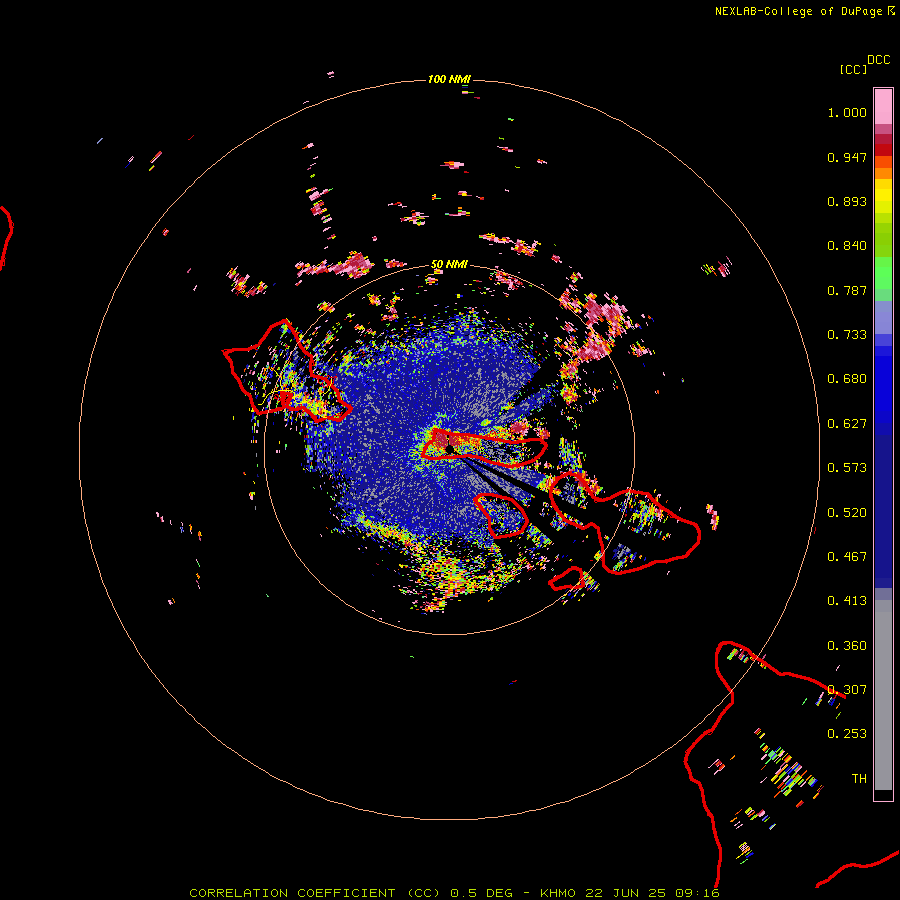
Task: Click the 100 NMI range ring label
Action: (449, 79)
